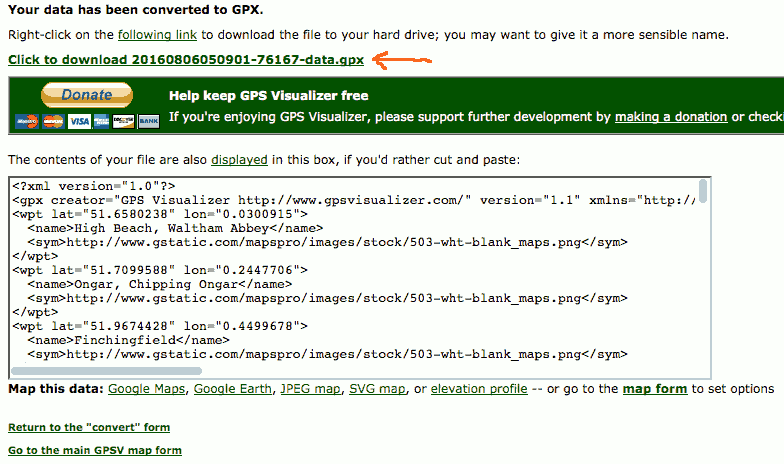This screenshot has height=464, width=784.
Task: Click the yellow Donate button
Action: (x=87, y=96)
